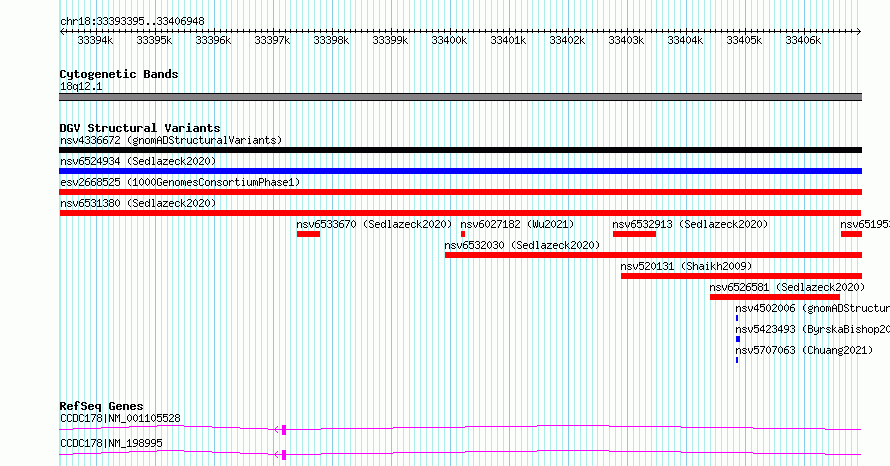Click the nsv5707063 (Chuang2021) label
The image size is (890, 466).
[x=804, y=350]
